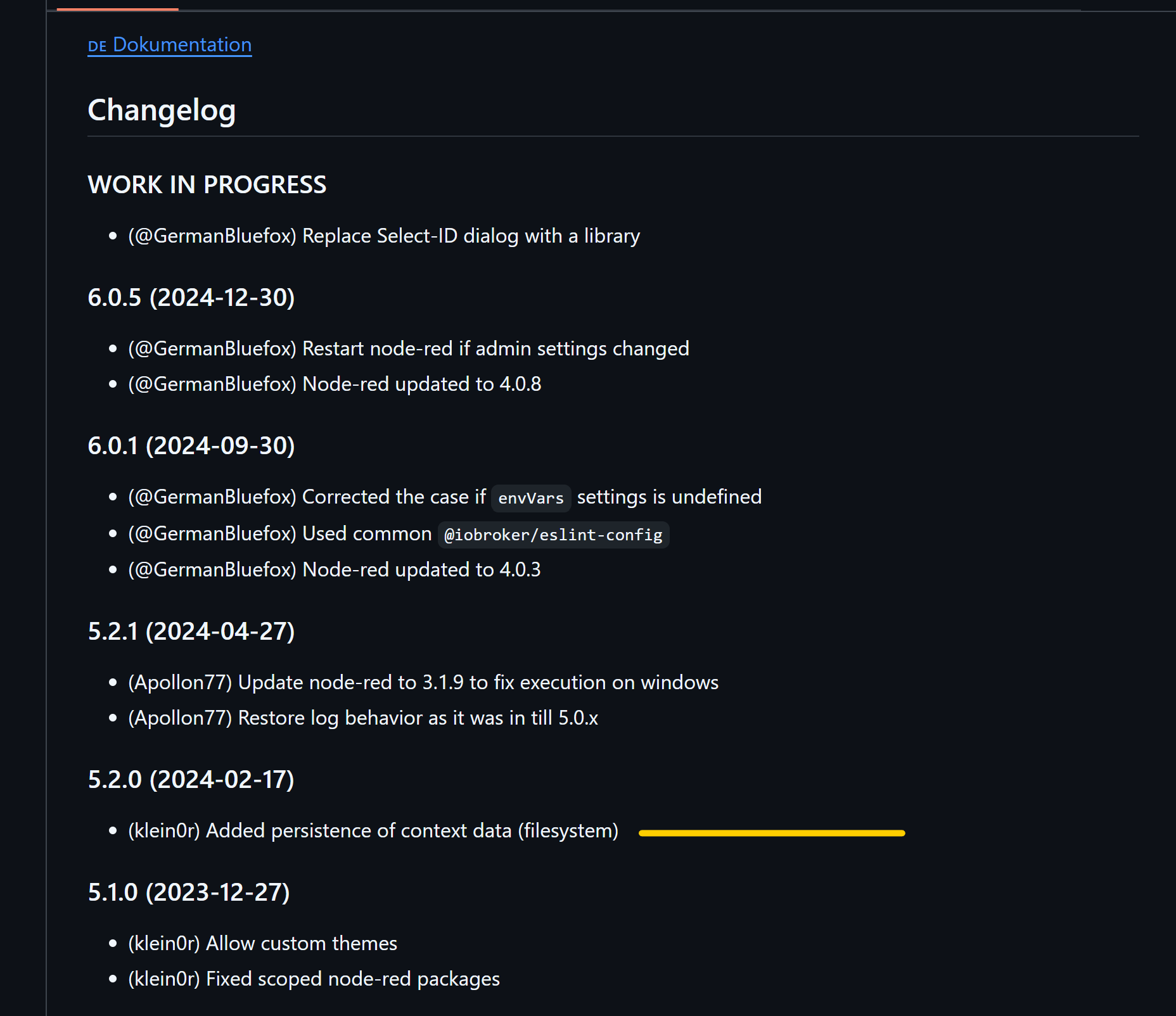Click the Fixed scoped node-red packages entry
Screen dimensions: 1176x1016
[x=314, y=979]
